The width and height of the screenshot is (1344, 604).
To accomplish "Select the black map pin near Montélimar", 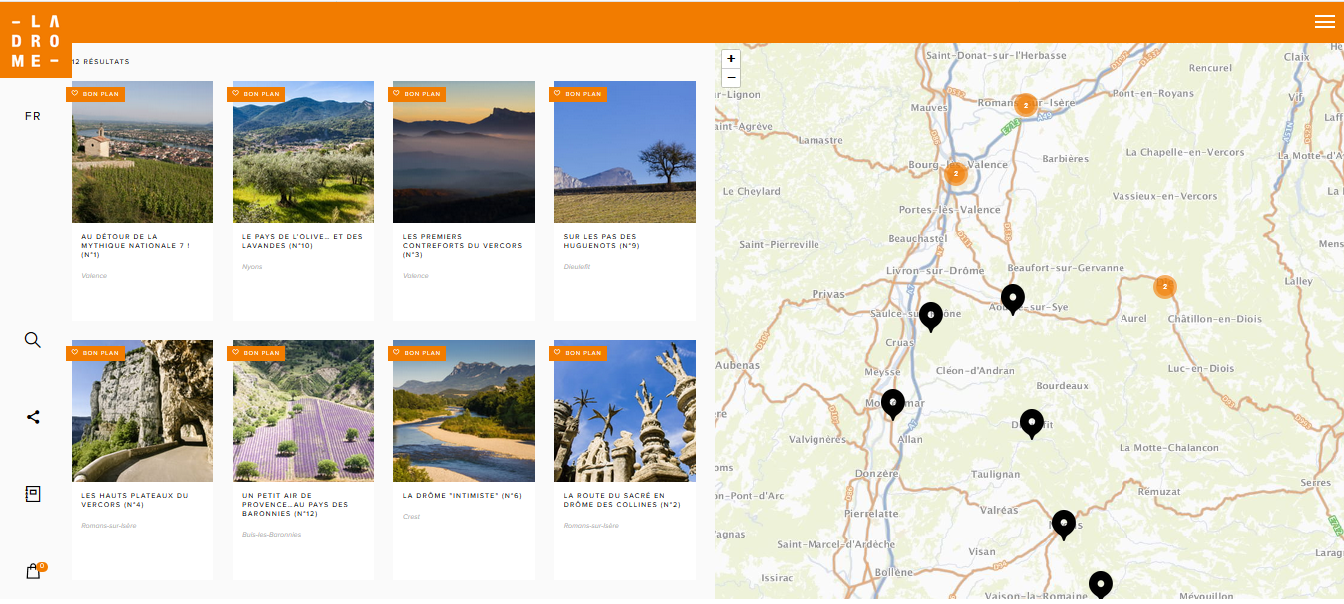I will click(x=893, y=404).
